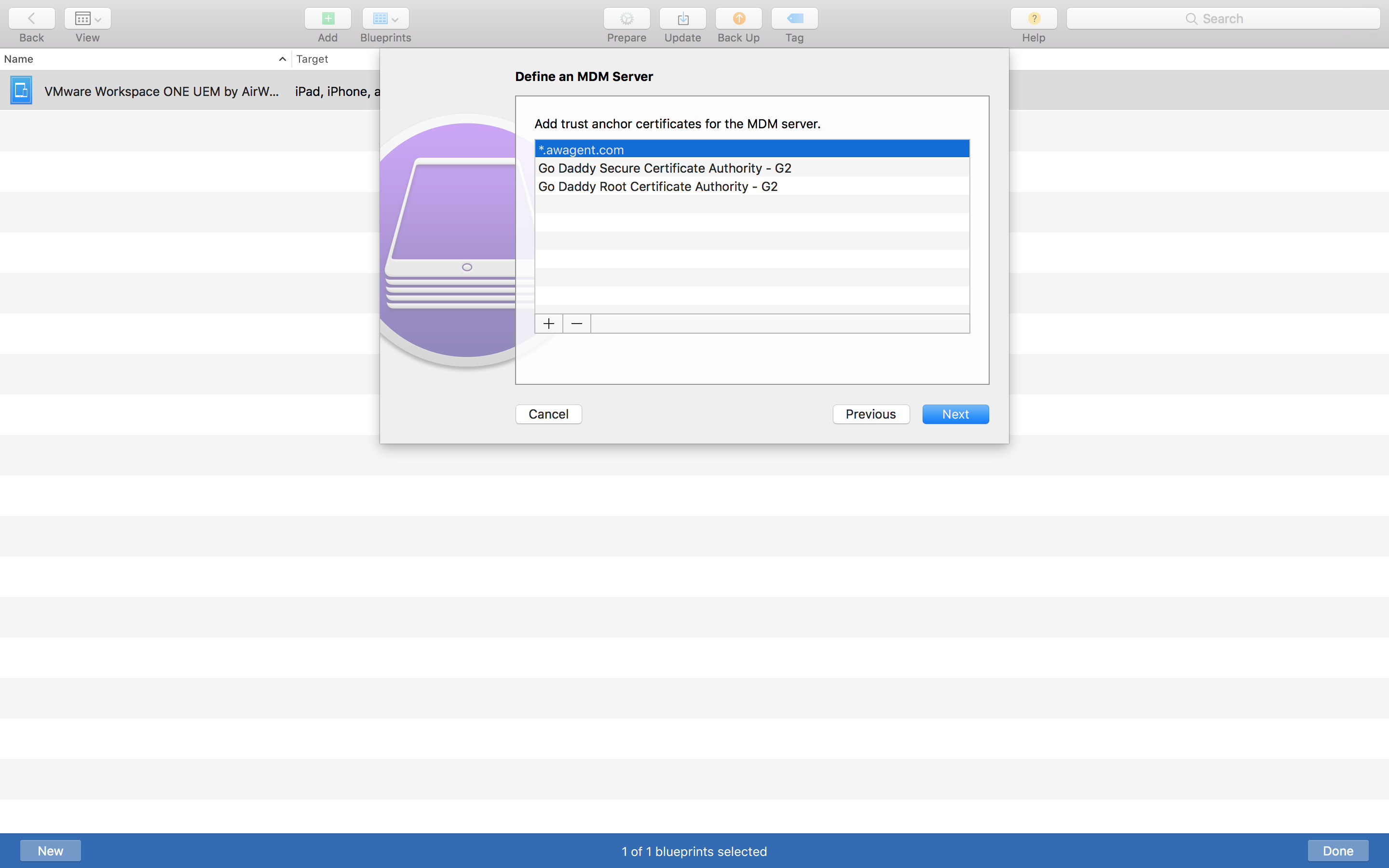Remove selected certificate with minus button
This screenshot has height=868, width=1389.
point(577,324)
